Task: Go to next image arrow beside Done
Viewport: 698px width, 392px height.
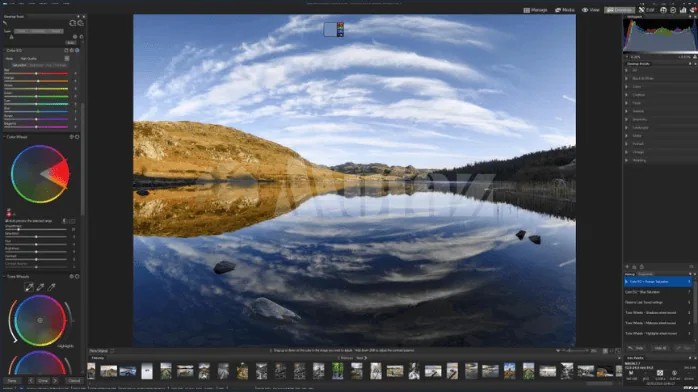Action: [55, 381]
